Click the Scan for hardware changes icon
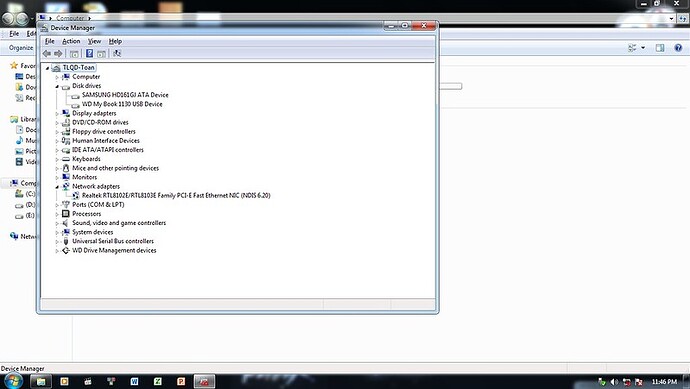The height and width of the screenshot is (389, 690). click(117, 53)
